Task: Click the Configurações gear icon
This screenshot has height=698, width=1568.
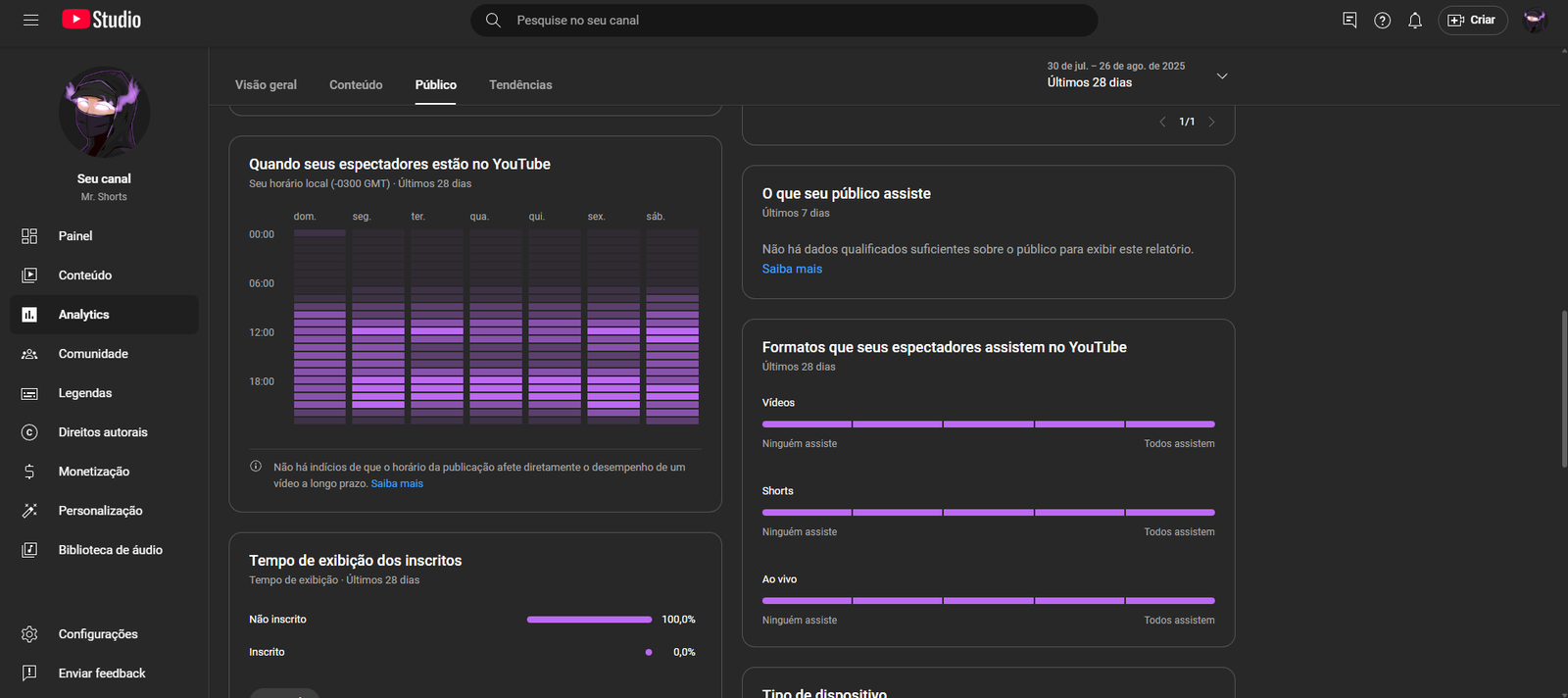Action: 29,634
